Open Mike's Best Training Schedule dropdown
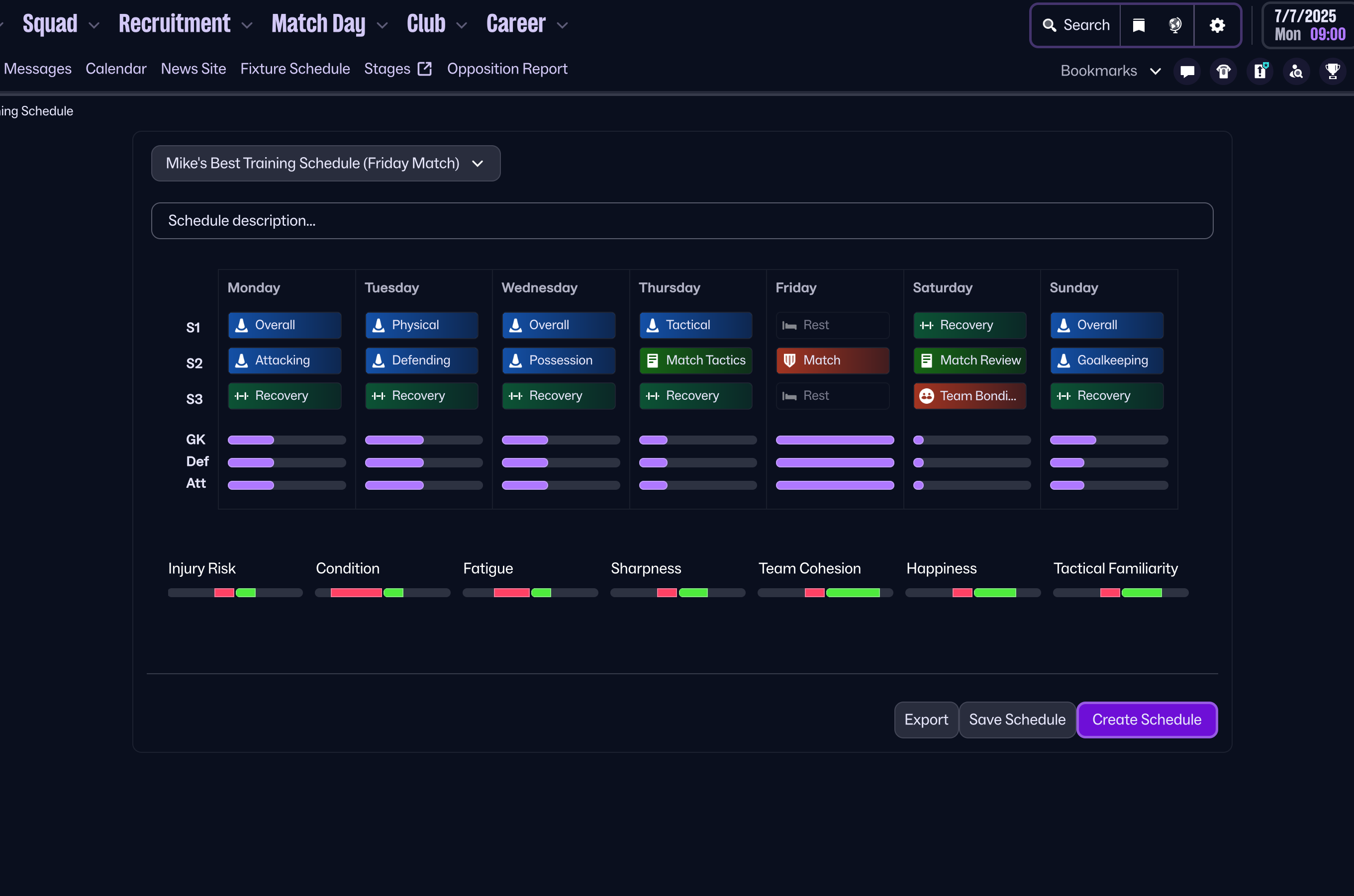The width and height of the screenshot is (1354, 896). click(326, 164)
